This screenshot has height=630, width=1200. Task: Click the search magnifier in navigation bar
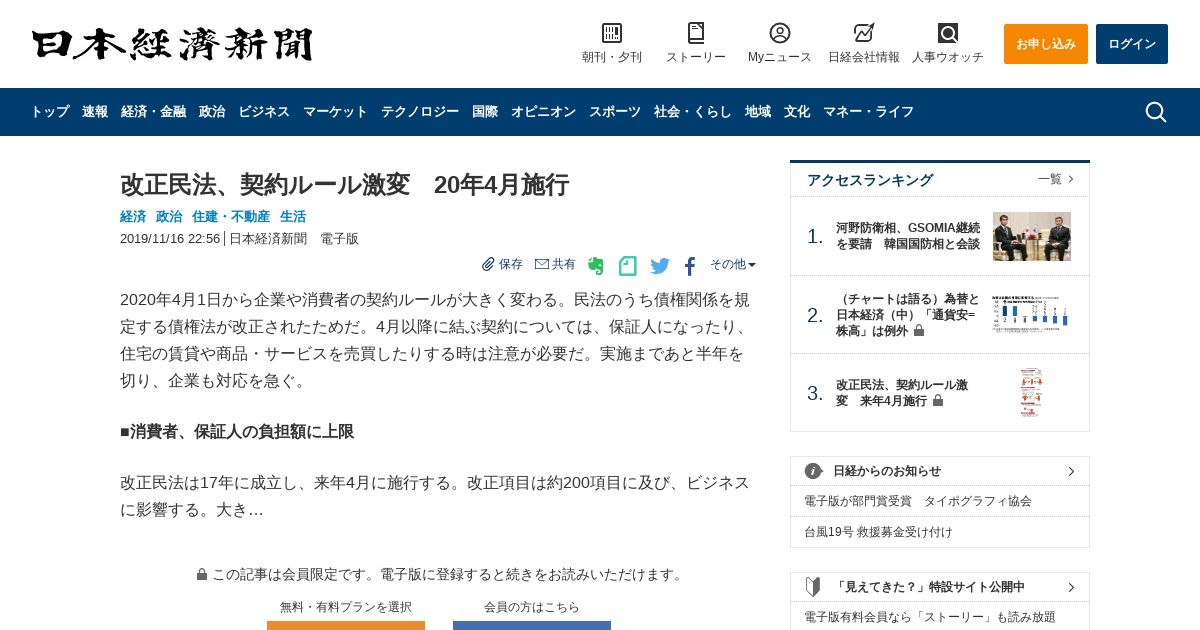coord(1156,112)
